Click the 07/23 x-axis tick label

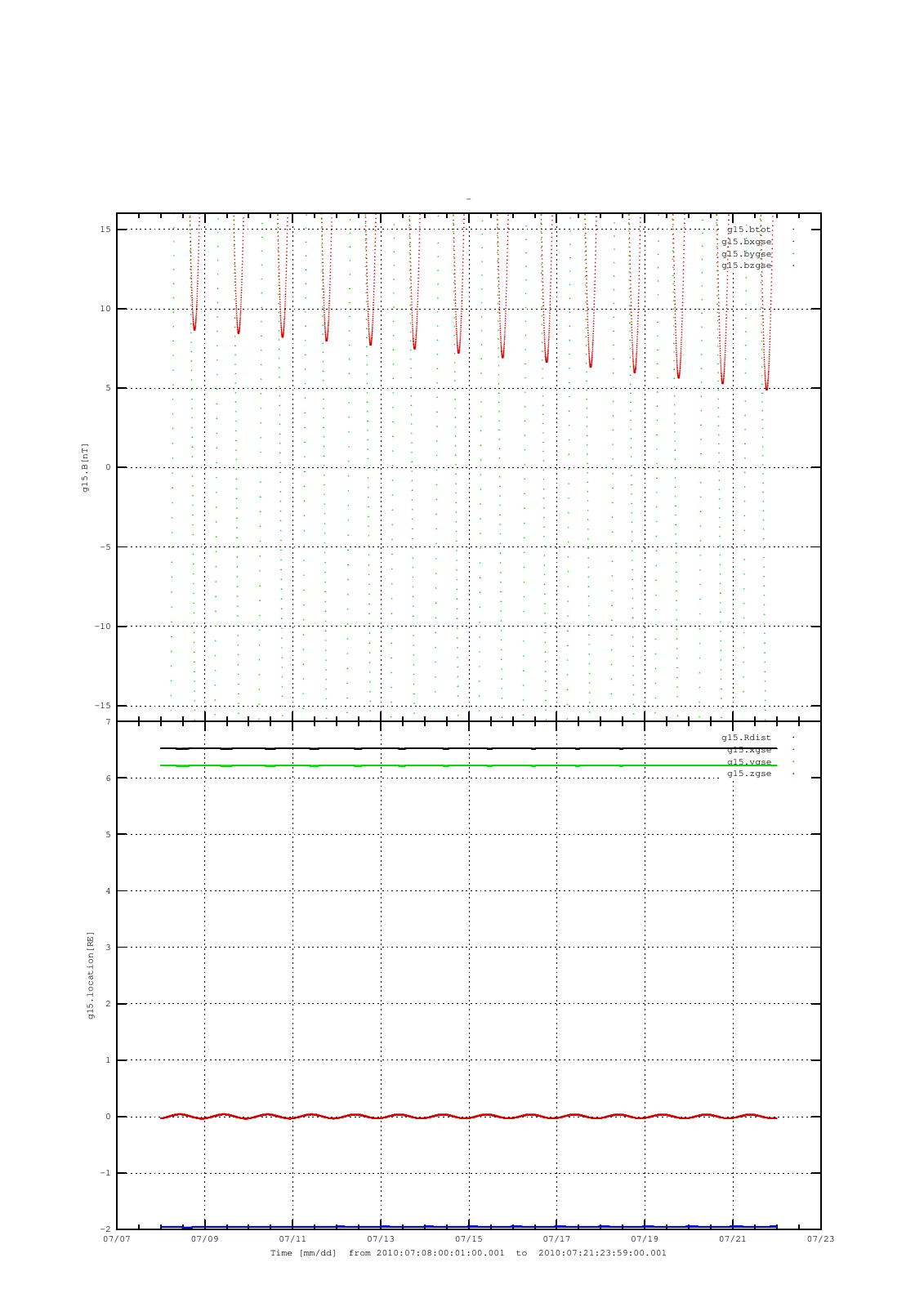pos(821,1239)
